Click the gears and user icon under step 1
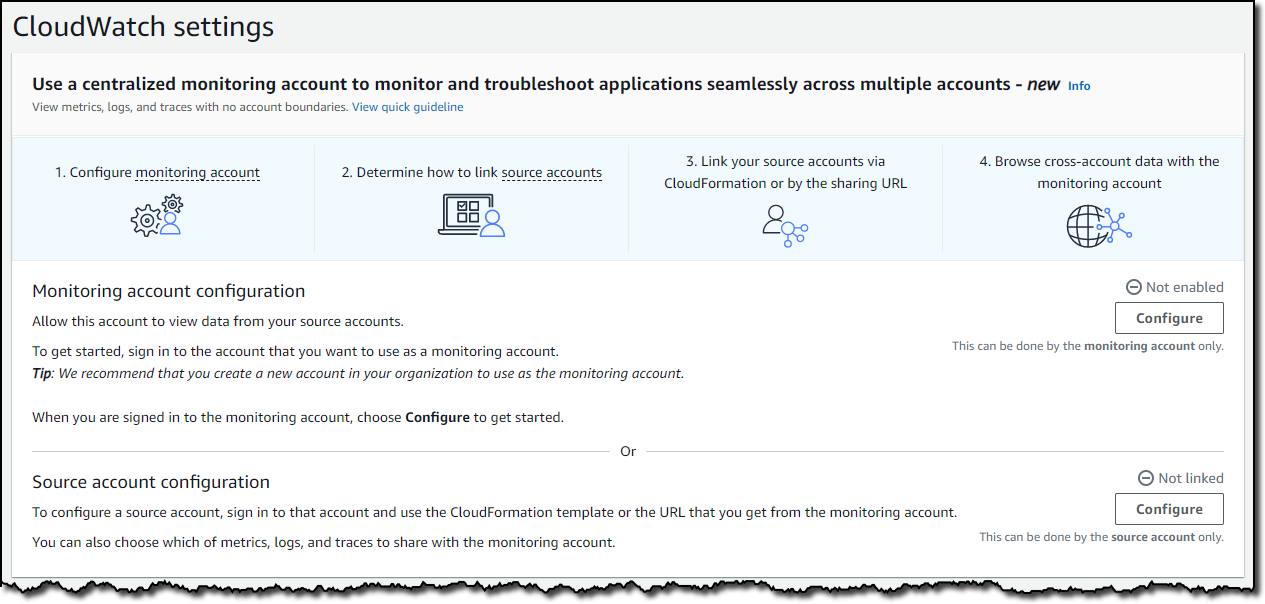Screen dimensions: 1265x604 158,215
